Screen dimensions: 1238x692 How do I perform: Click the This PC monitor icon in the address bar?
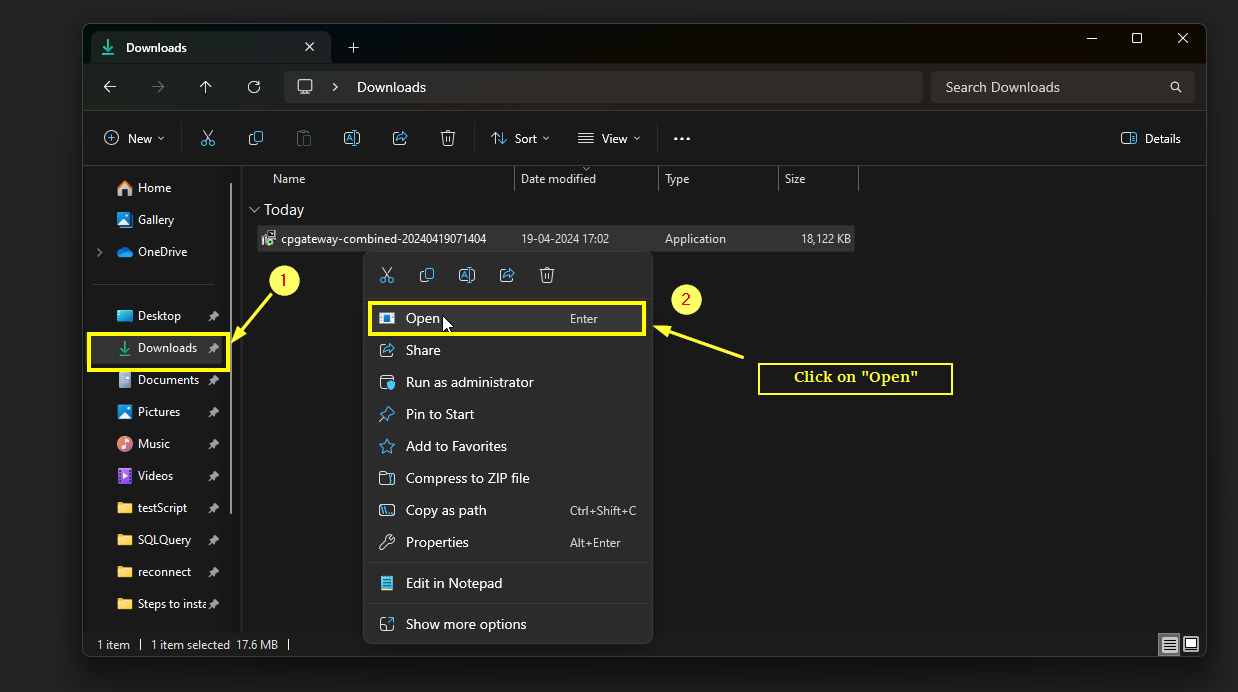(306, 87)
